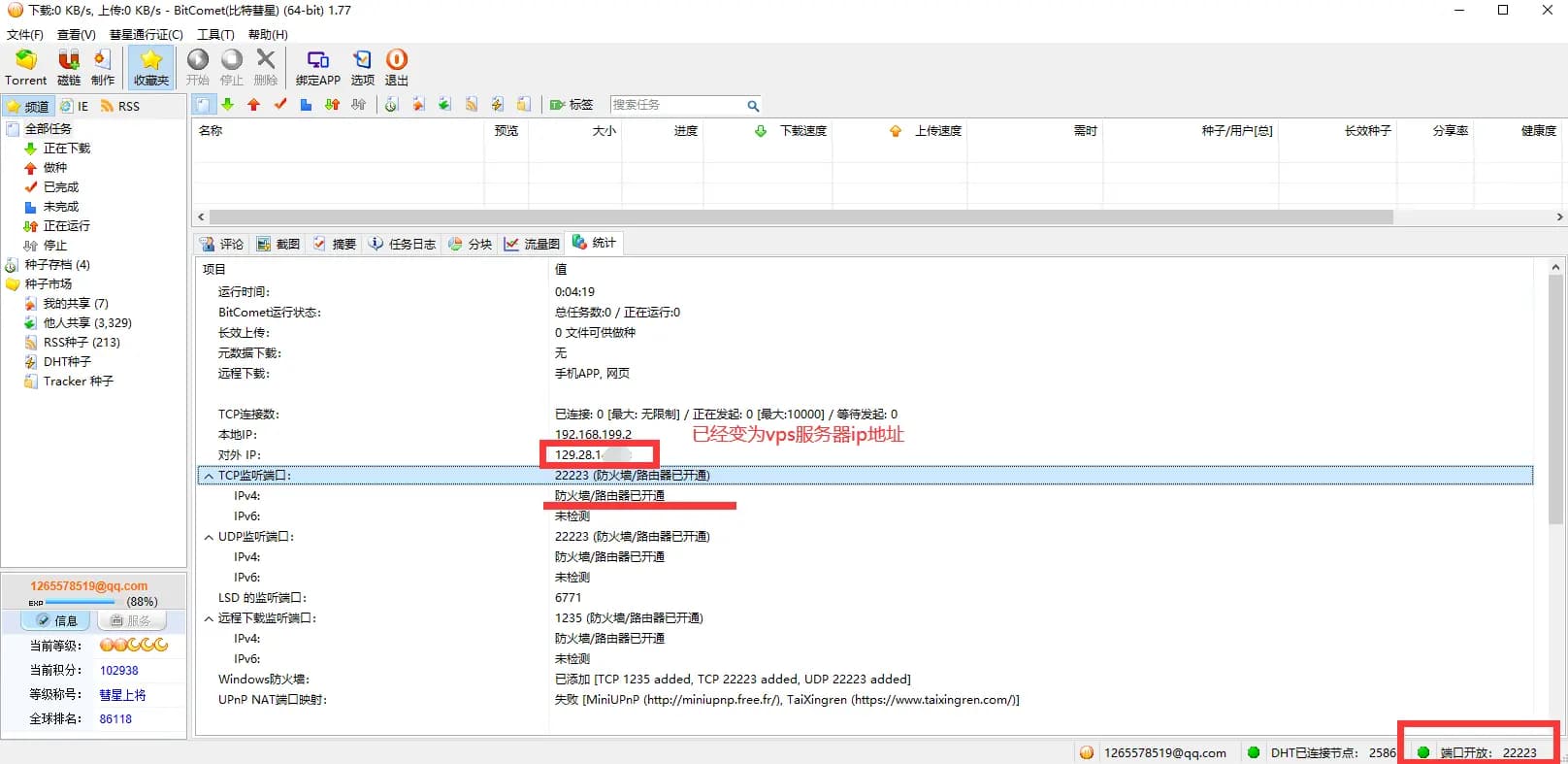Image resolution: width=1568 pixels, height=764 pixels.
Task: Click the all-tasks filter icon in filter bar
Action: (202, 105)
